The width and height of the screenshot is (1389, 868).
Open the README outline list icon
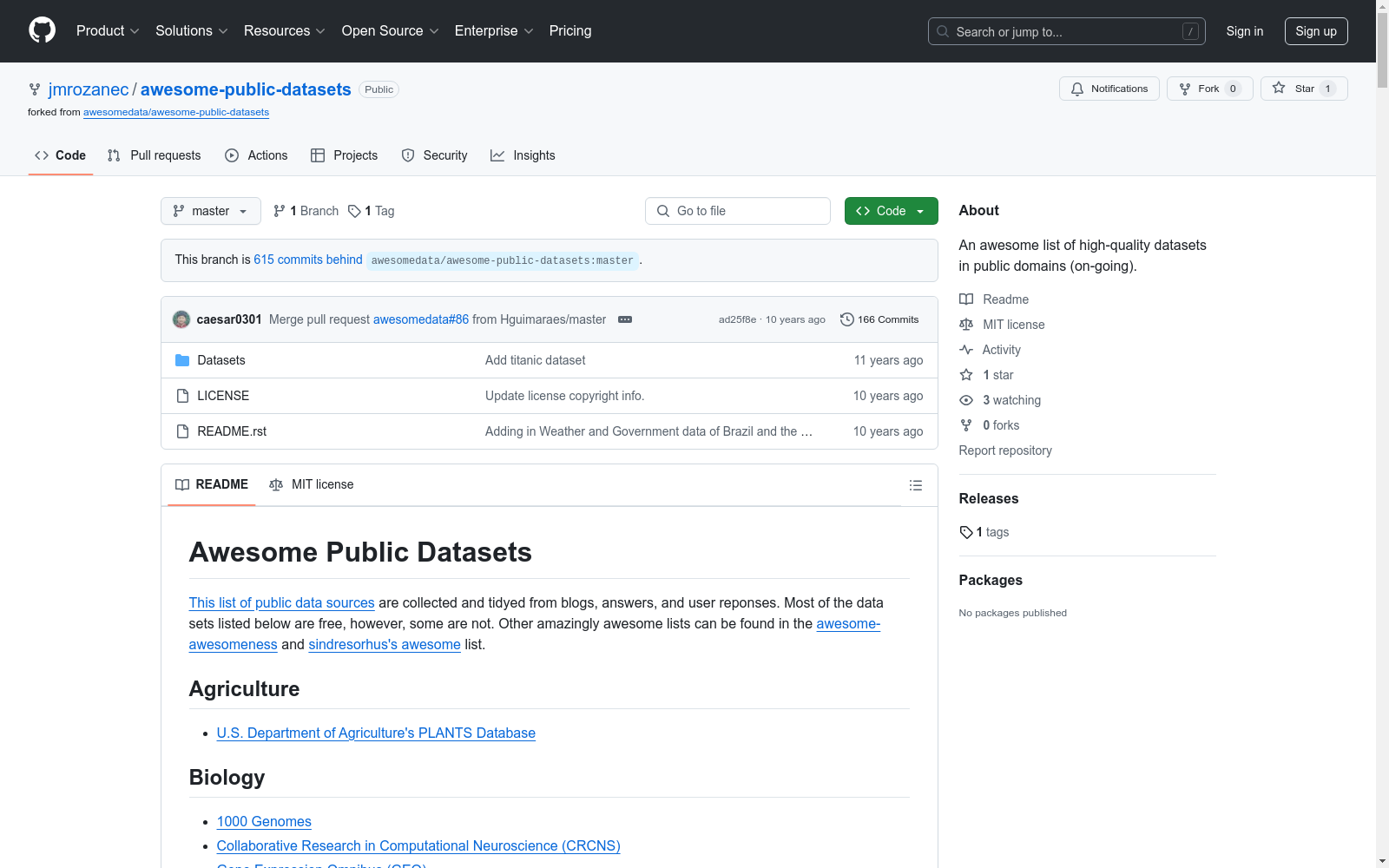pyautogui.click(x=915, y=485)
